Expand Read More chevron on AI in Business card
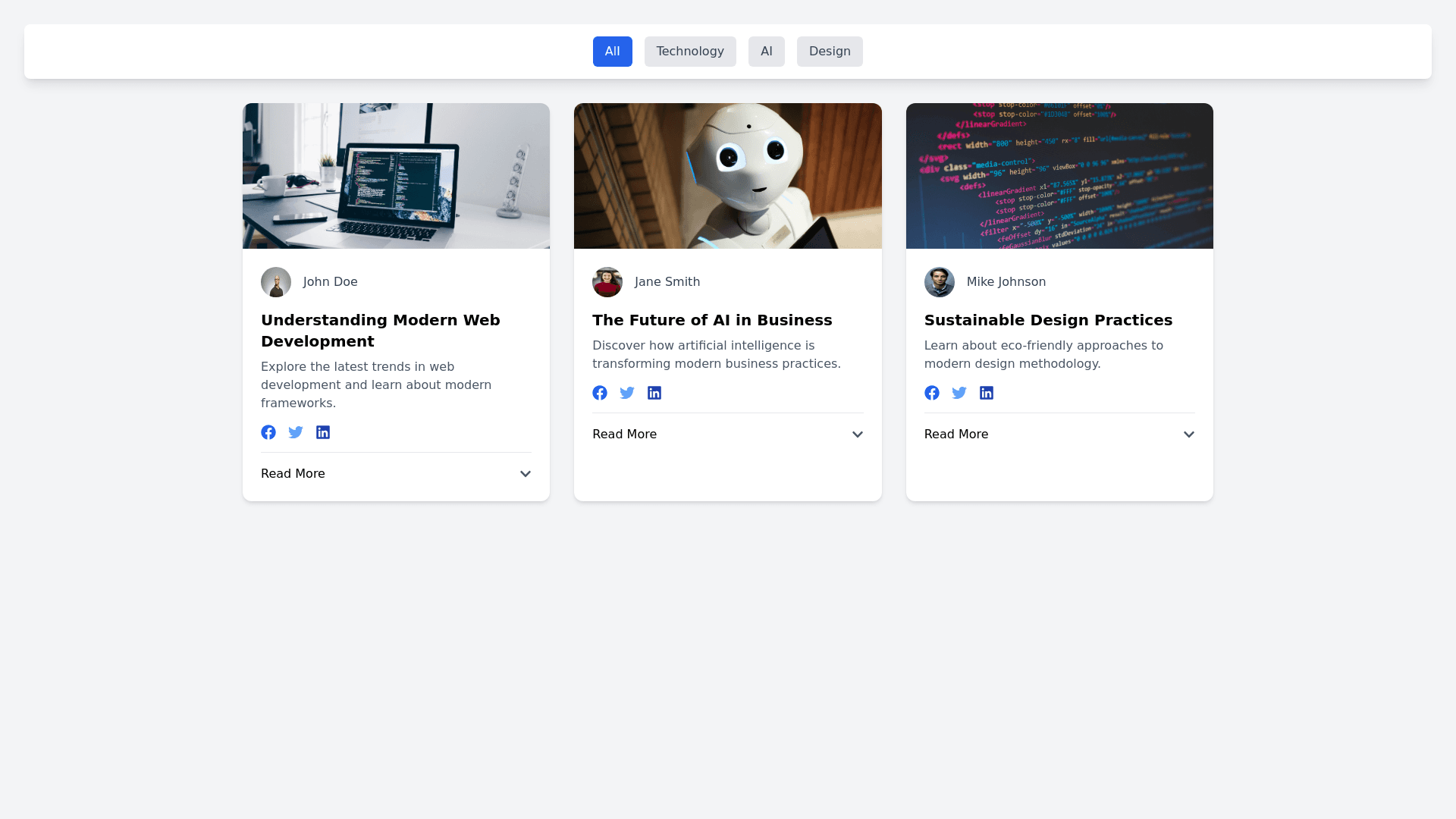This screenshot has width=1456, height=819. 858,435
